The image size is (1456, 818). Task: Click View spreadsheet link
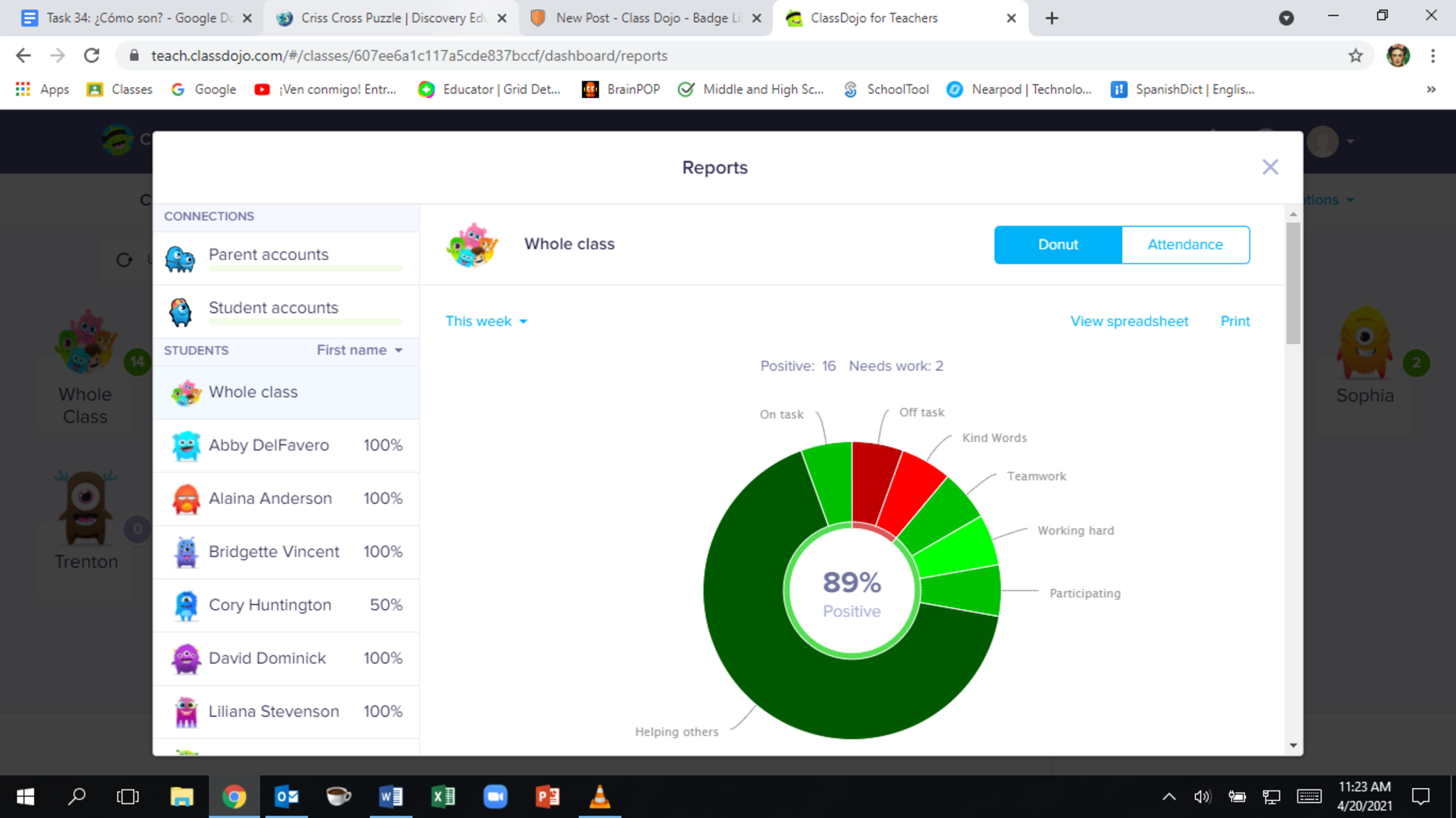click(x=1129, y=321)
